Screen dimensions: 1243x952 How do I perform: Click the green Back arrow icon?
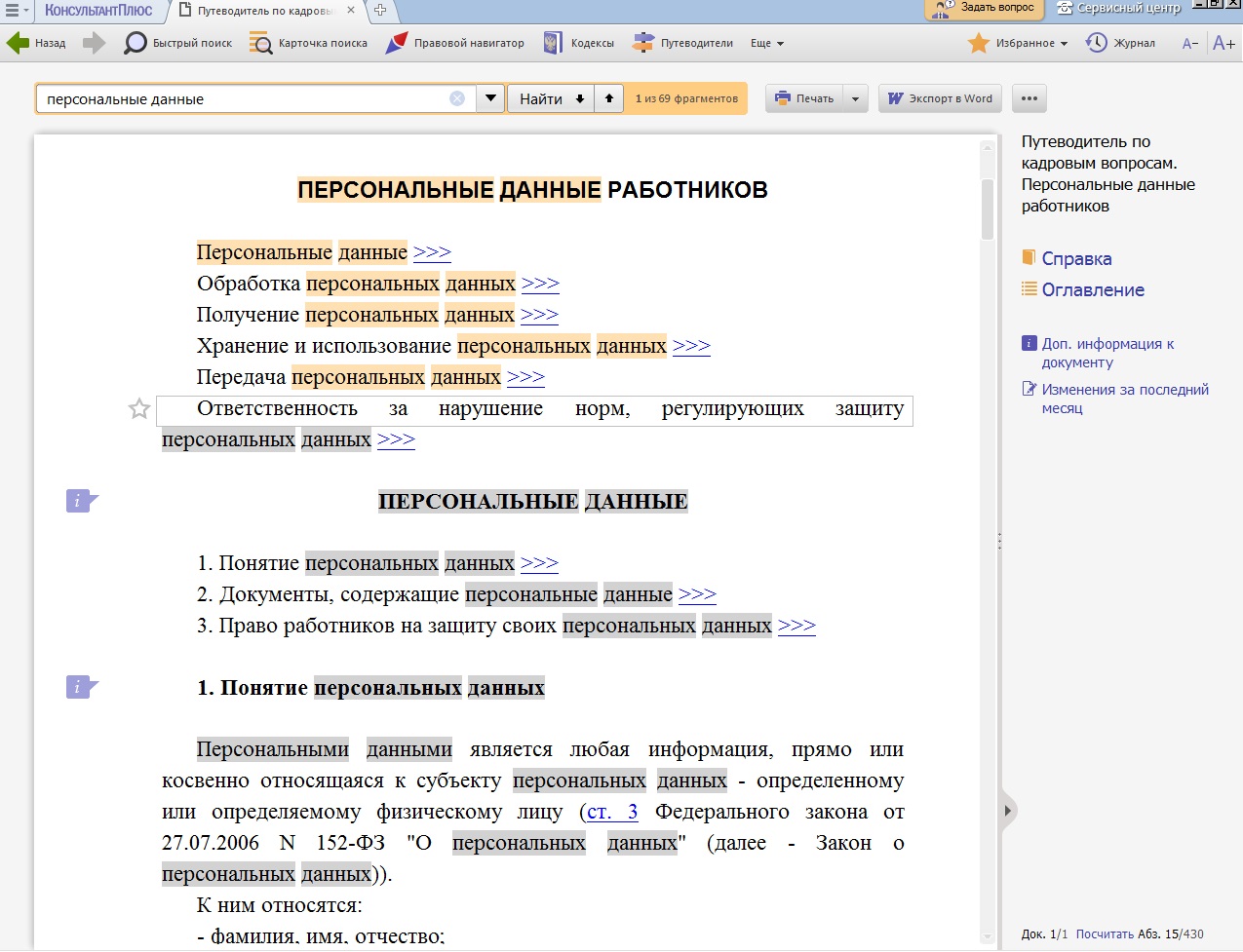[x=19, y=43]
